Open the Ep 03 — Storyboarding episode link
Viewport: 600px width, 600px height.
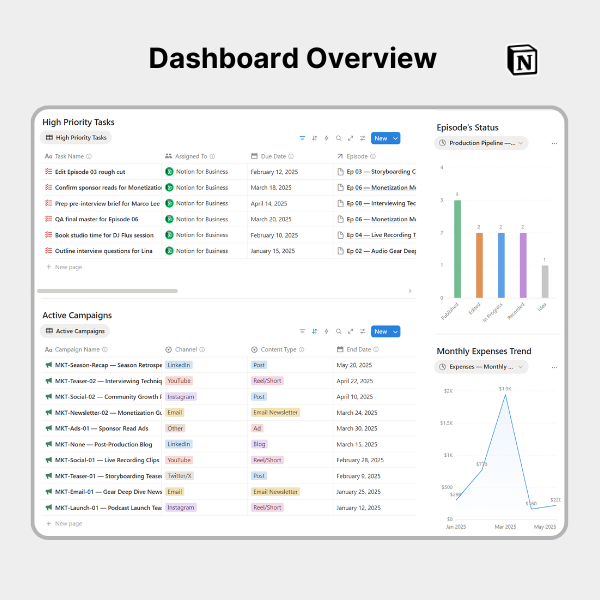(377, 172)
